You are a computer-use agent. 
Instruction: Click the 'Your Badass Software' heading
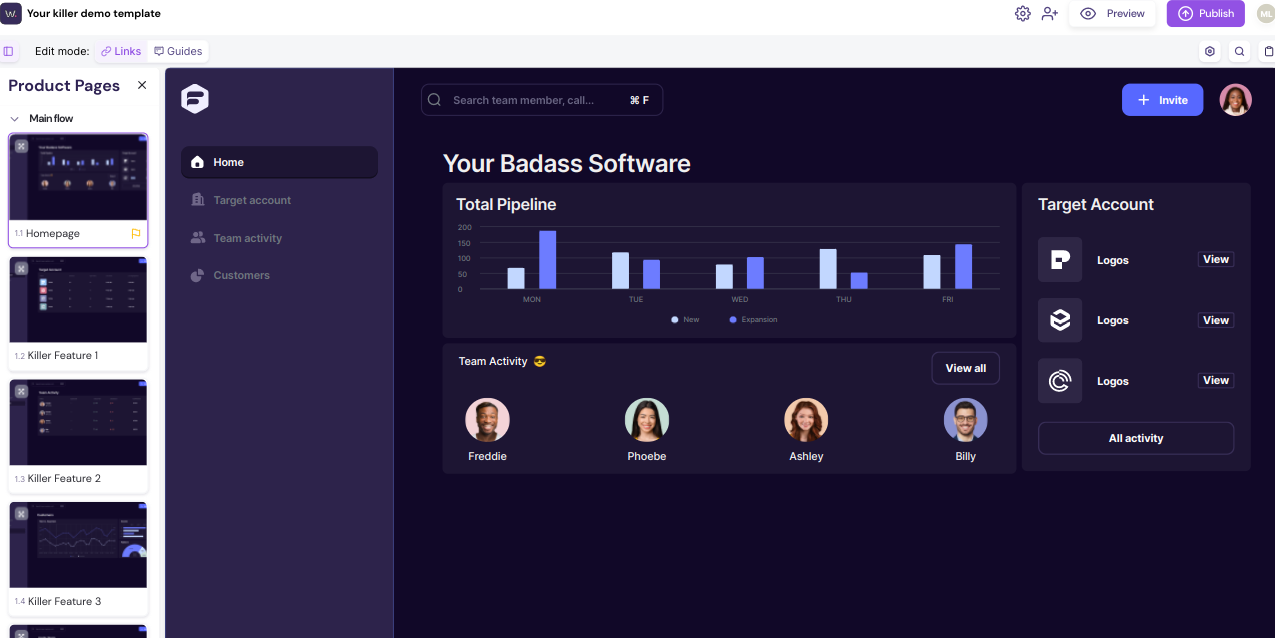click(567, 163)
